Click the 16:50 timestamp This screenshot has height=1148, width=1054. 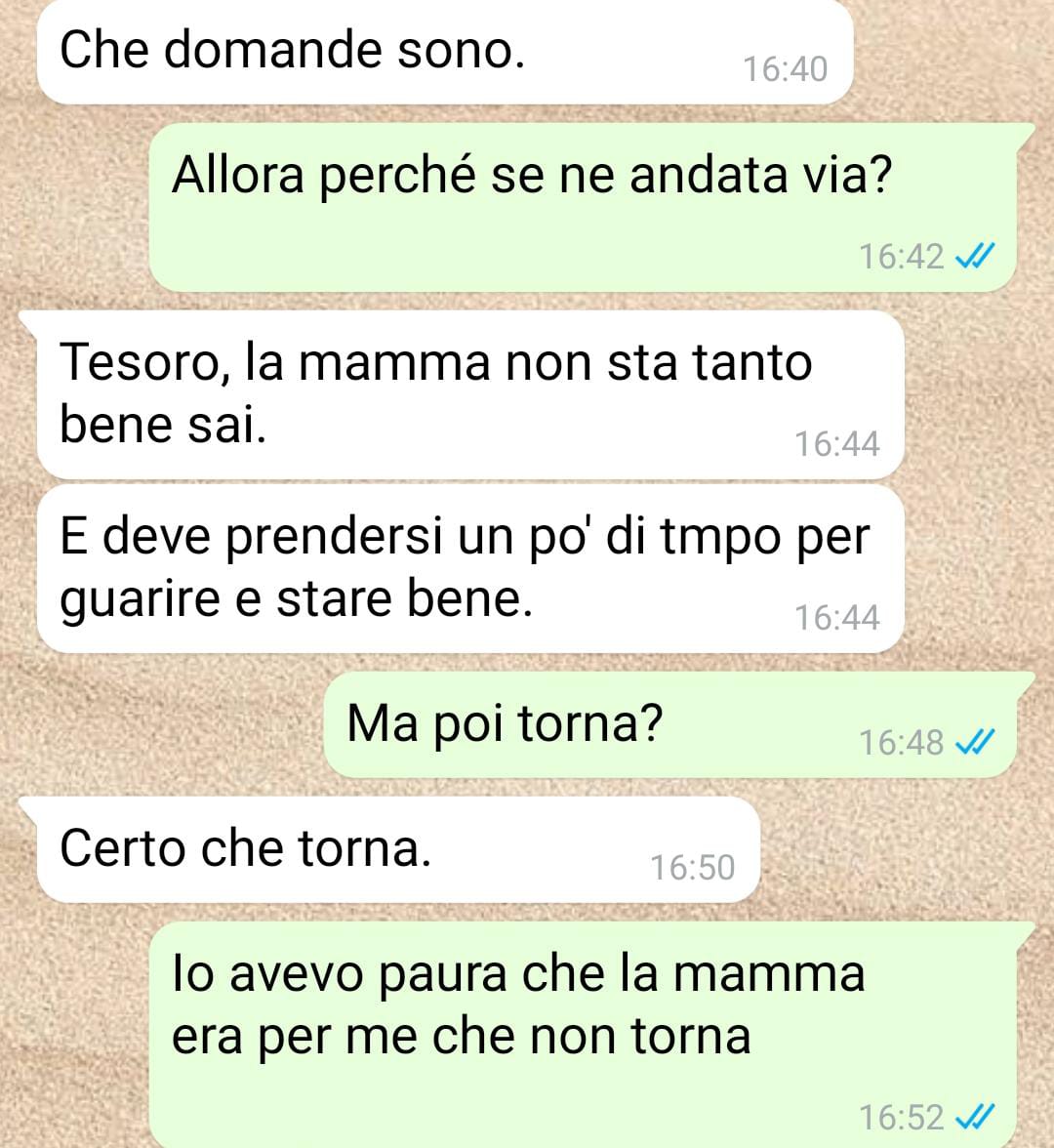[x=693, y=868]
